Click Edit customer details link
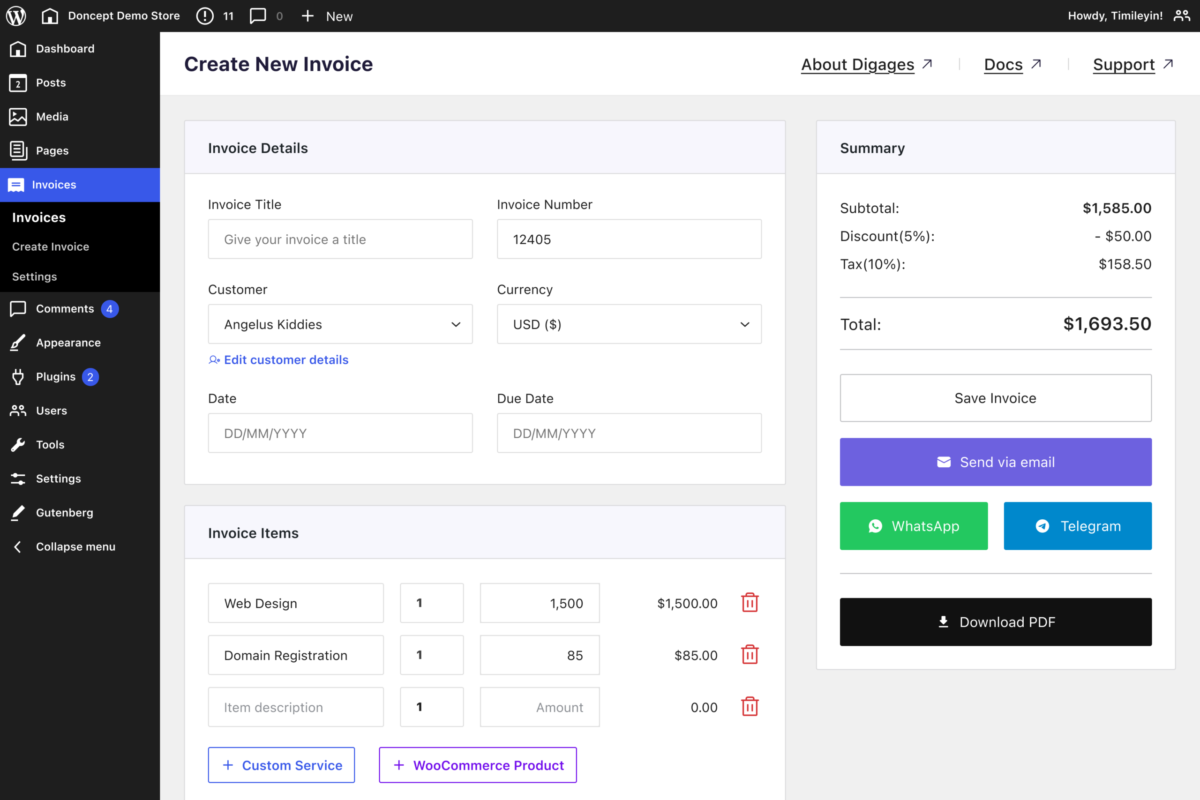The width and height of the screenshot is (1200, 800). (285, 360)
